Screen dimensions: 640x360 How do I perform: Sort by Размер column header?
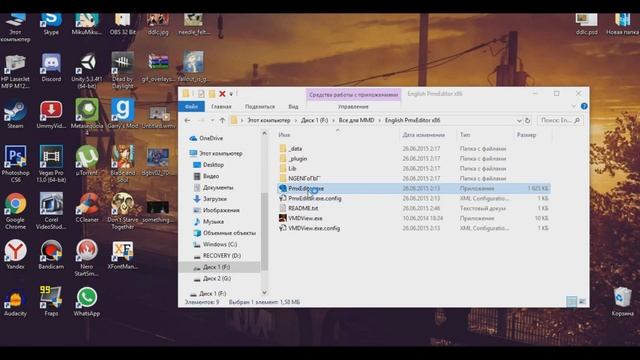click(x=527, y=135)
